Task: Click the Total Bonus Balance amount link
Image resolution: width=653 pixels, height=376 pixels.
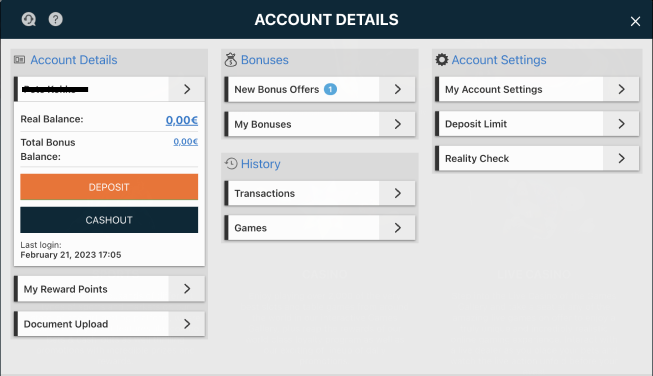Action: coord(186,142)
